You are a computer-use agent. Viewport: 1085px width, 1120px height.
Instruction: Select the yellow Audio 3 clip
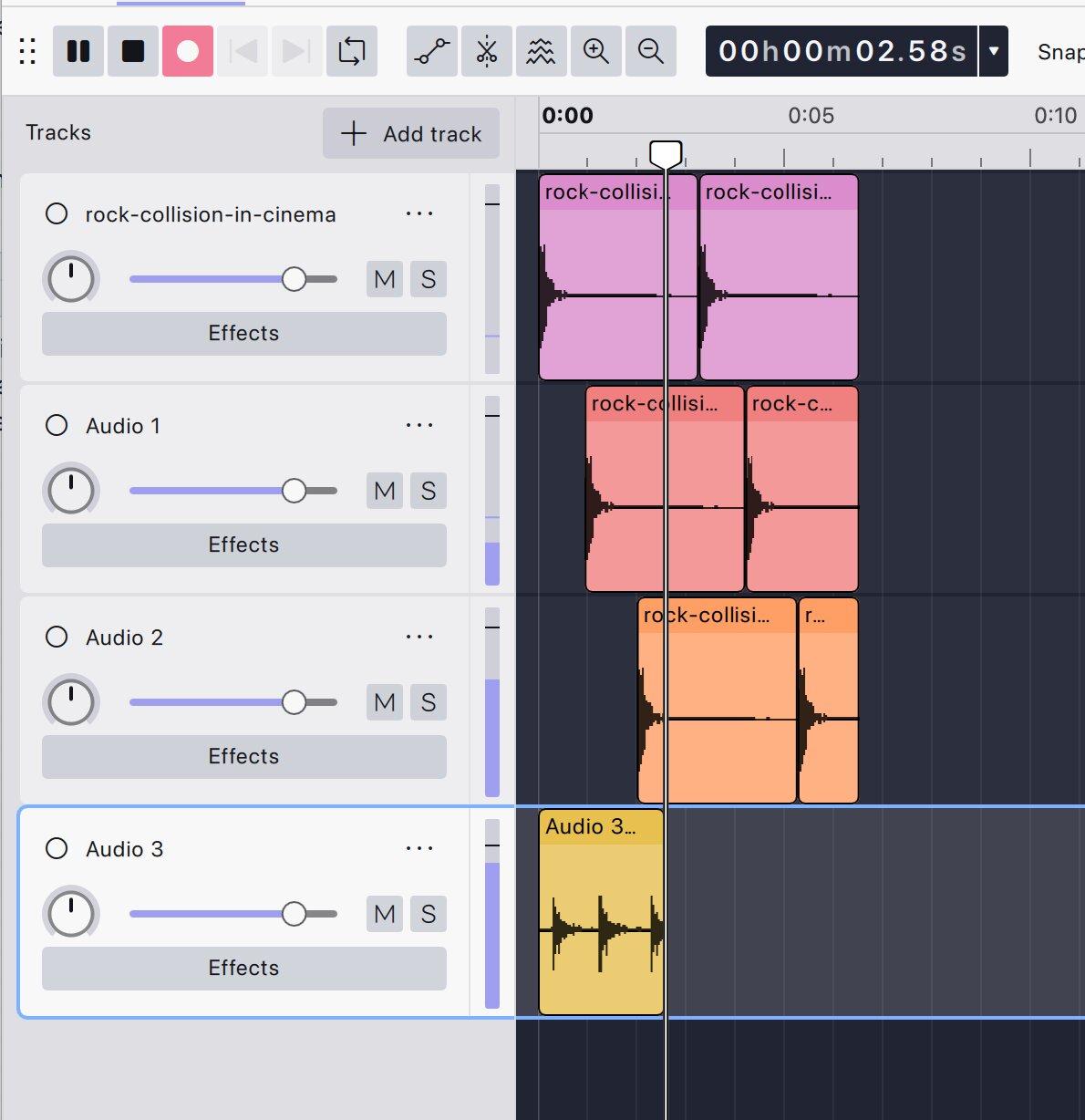(601, 912)
